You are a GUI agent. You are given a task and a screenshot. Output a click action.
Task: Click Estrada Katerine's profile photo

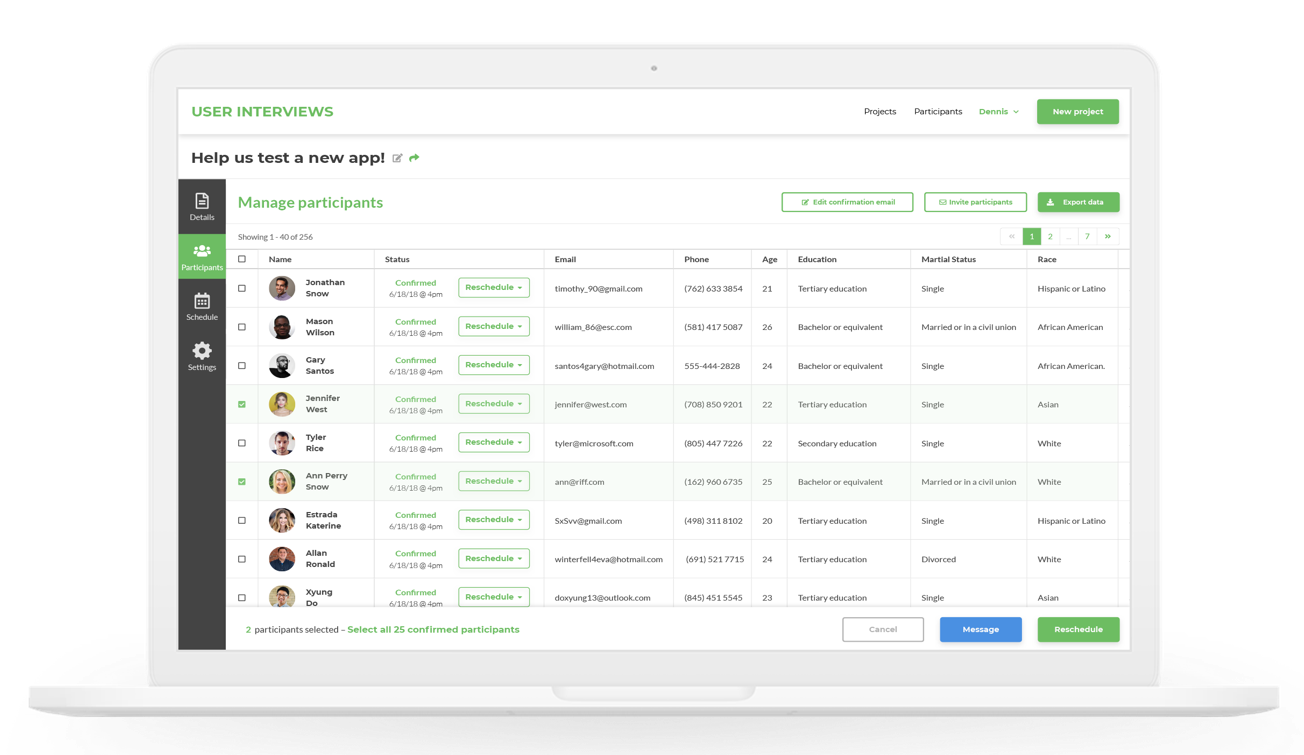(281, 520)
